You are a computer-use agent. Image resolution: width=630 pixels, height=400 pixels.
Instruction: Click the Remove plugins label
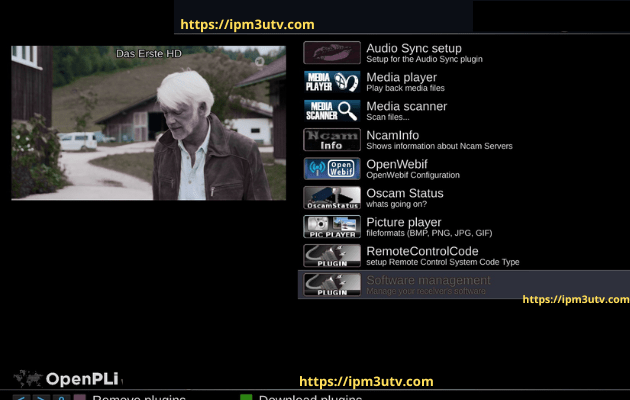tap(139, 397)
